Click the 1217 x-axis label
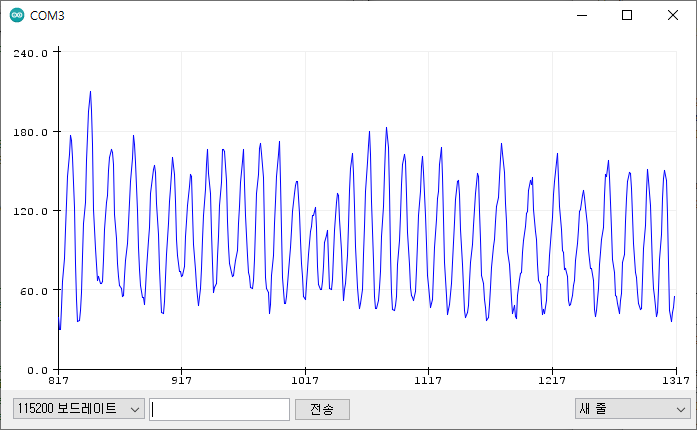The height and width of the screenshot is (430, 697). (x=552, y=381)
